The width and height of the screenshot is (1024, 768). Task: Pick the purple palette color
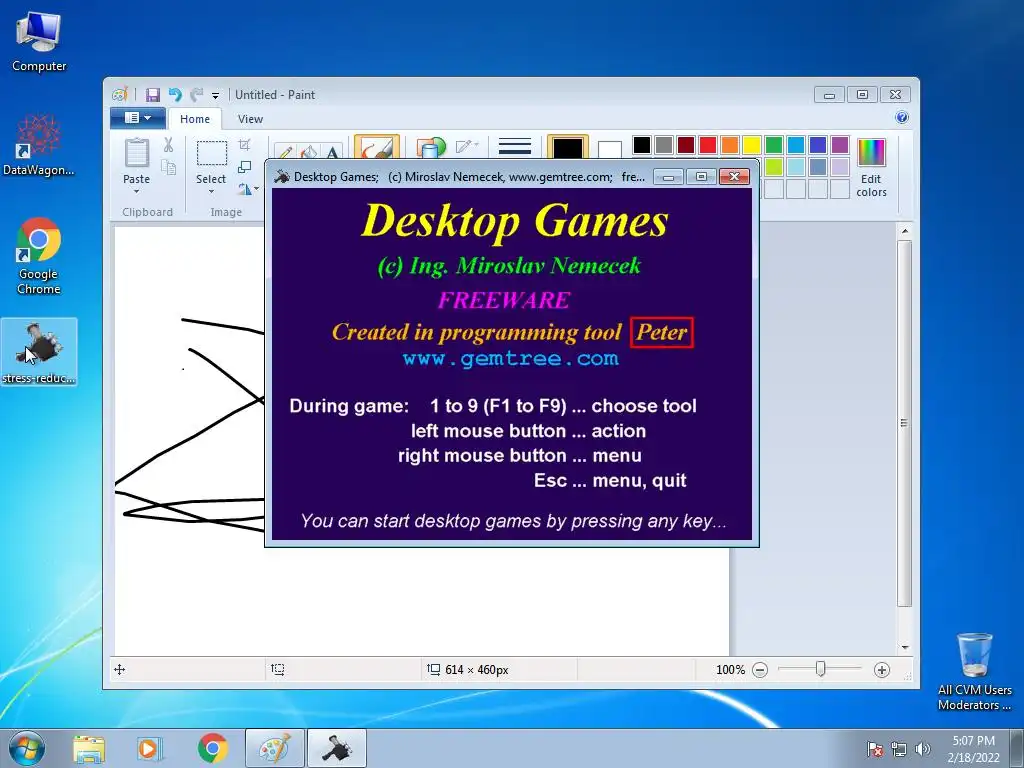[x=840, y=145]
